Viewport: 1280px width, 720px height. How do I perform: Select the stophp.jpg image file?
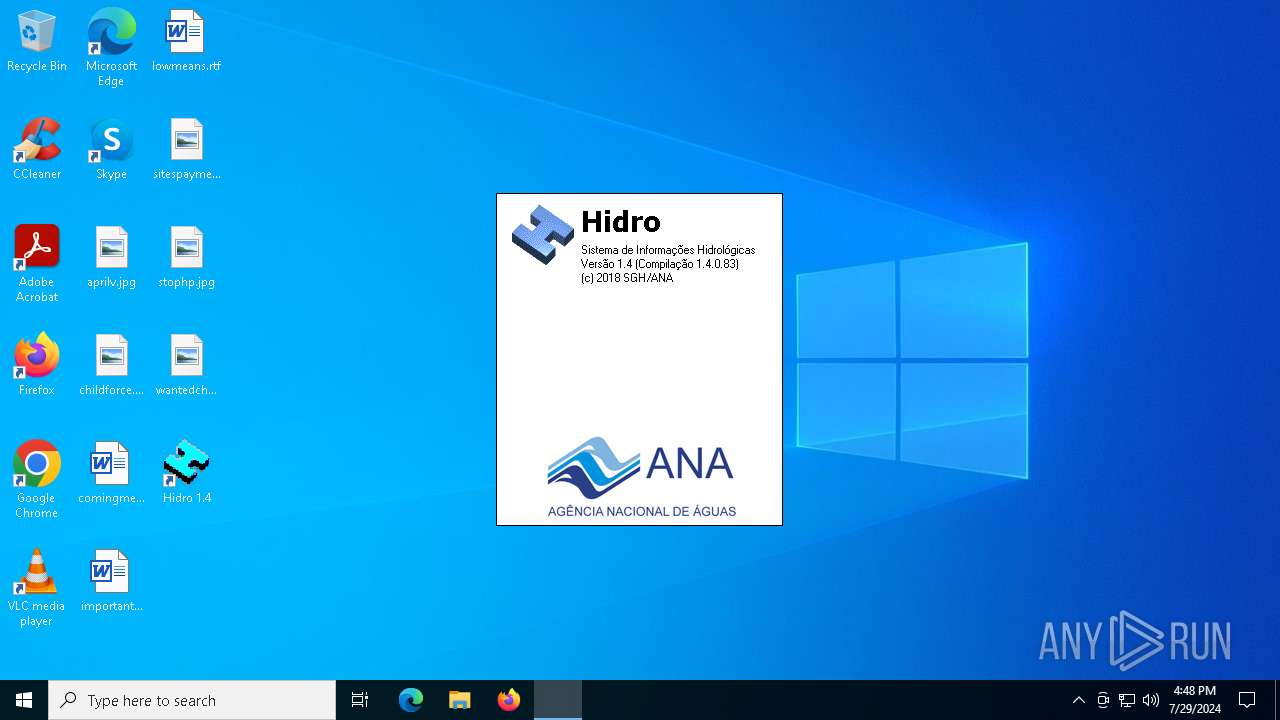point(186,257)
